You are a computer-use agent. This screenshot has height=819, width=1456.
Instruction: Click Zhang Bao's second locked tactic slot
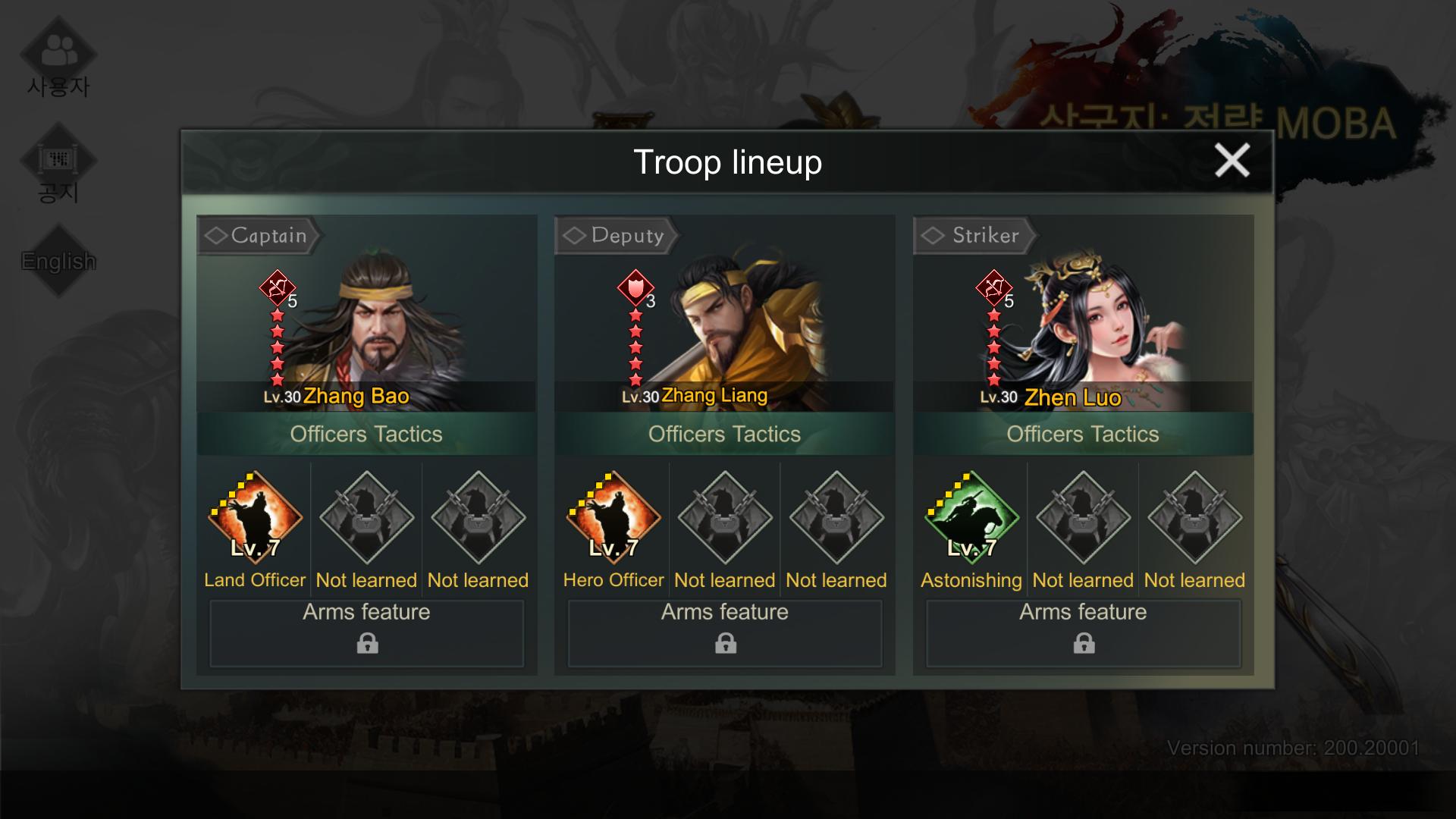tap(366, 517)
